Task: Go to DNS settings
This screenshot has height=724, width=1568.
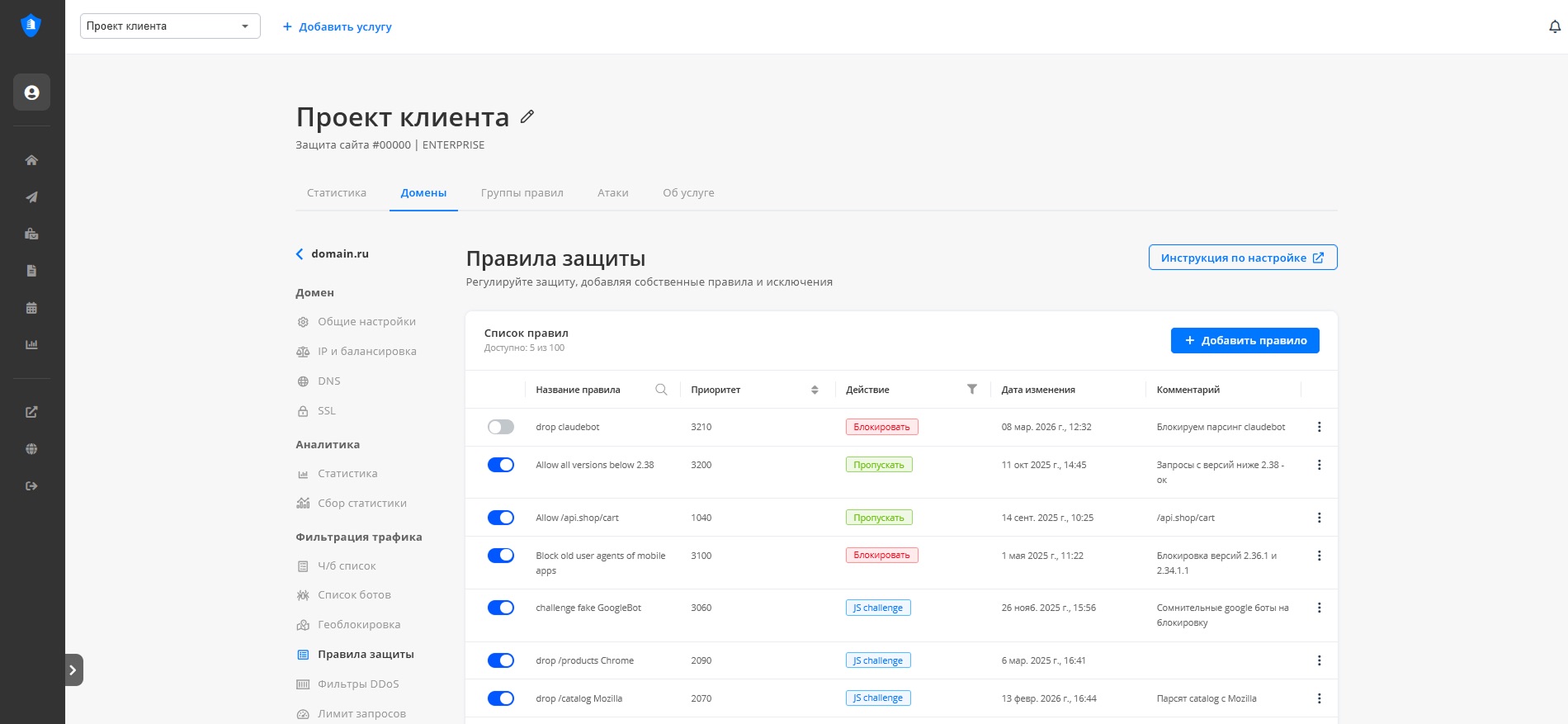Action: [319, 381]
